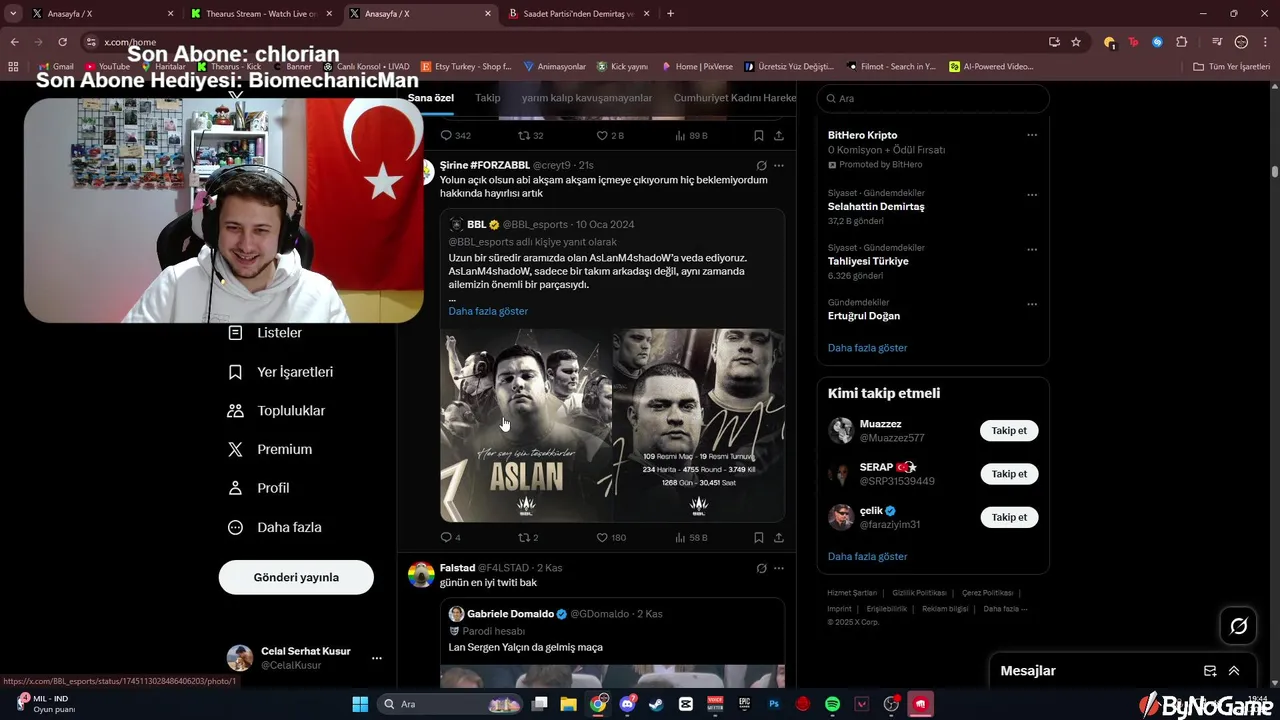The image size is (1280, 720).
Task: Click Daha fazla göster under trends
Action: [x=867, y=348]
